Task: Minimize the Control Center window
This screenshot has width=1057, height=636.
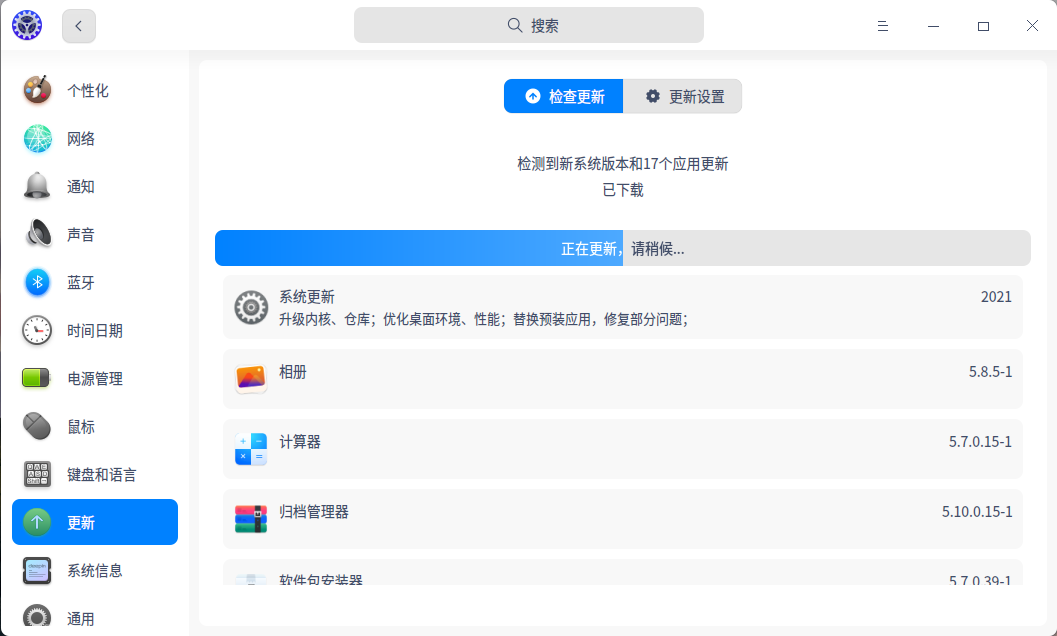Action: click(x=934, y=26)
